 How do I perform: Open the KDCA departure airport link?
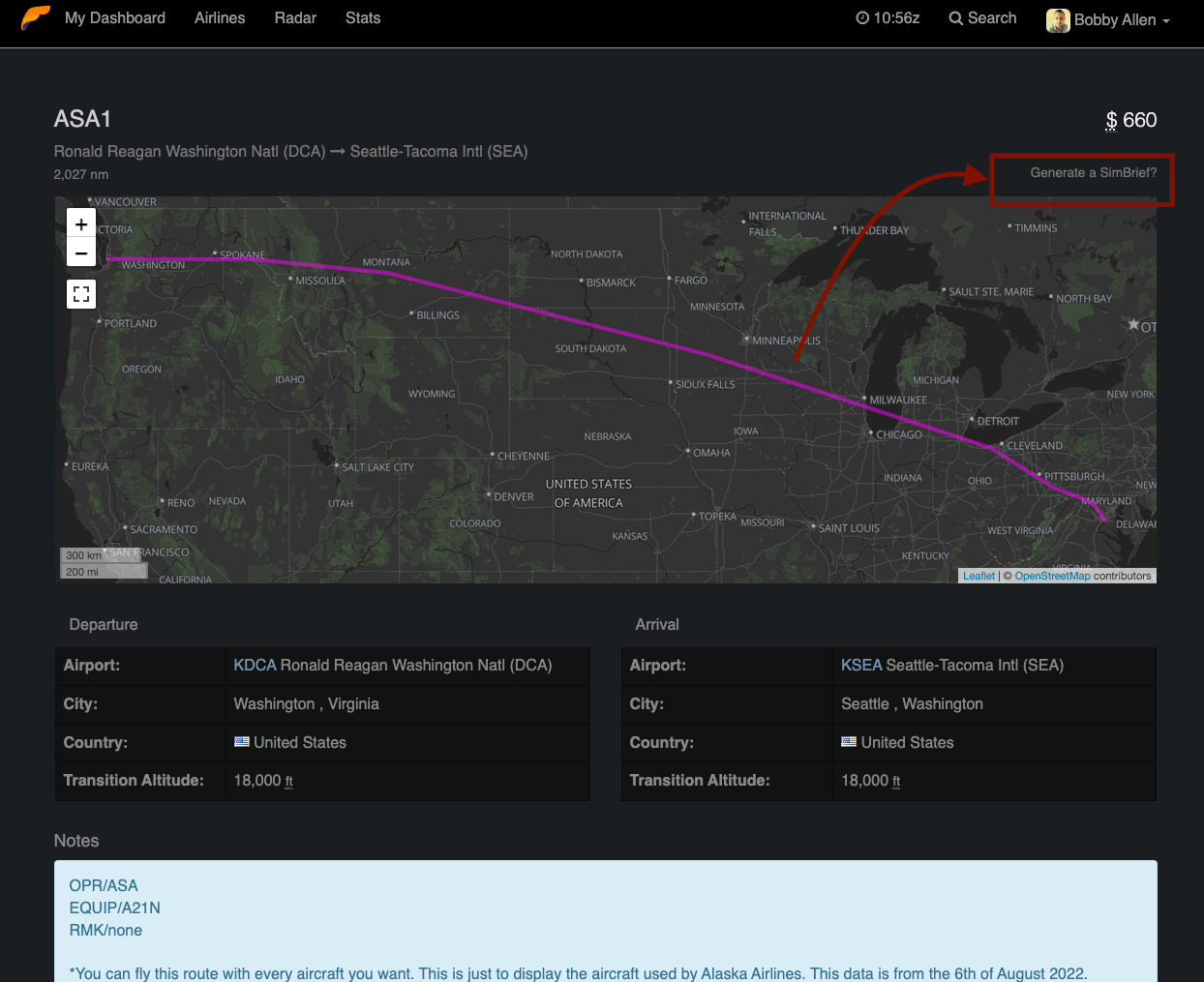point(255,666)
